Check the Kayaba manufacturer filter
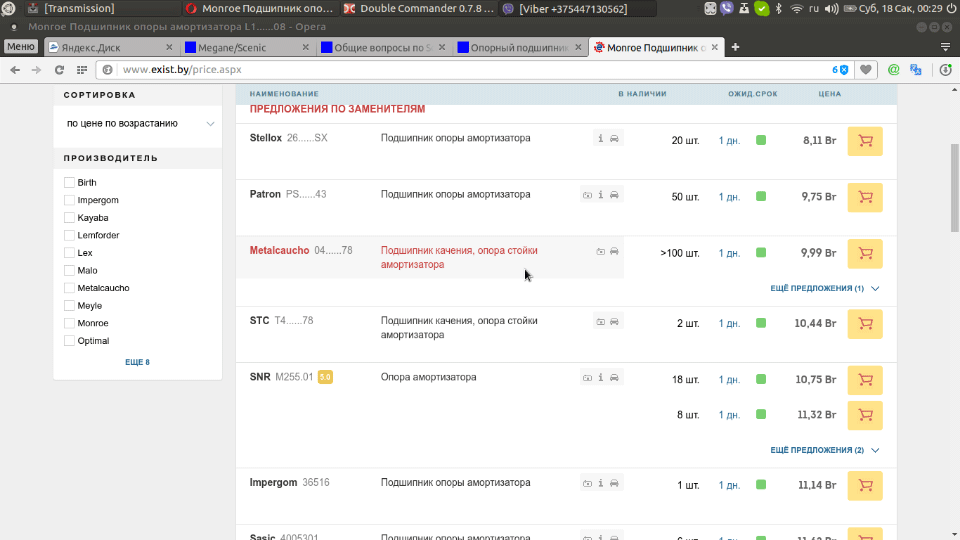The image size is (960, 540). (69, 218)
